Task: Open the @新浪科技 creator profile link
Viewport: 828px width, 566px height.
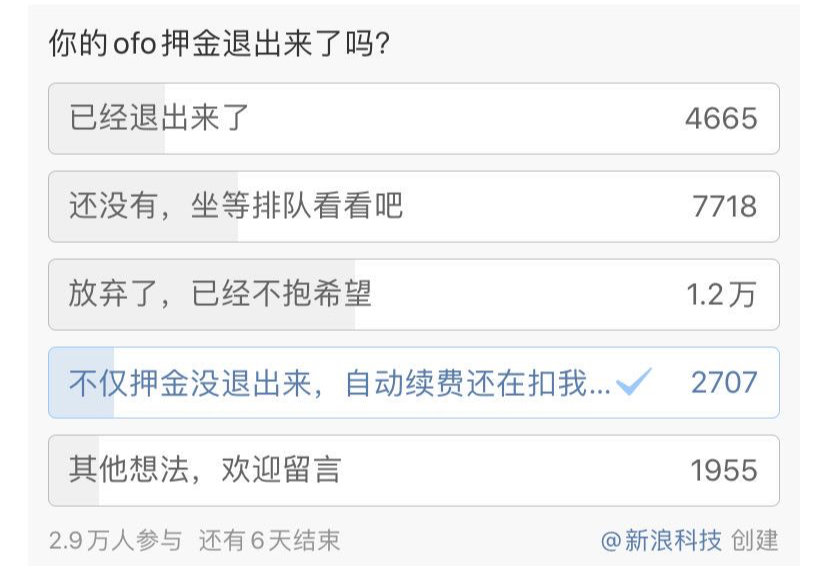Action: pyautogui.click(x=661, y=541)
